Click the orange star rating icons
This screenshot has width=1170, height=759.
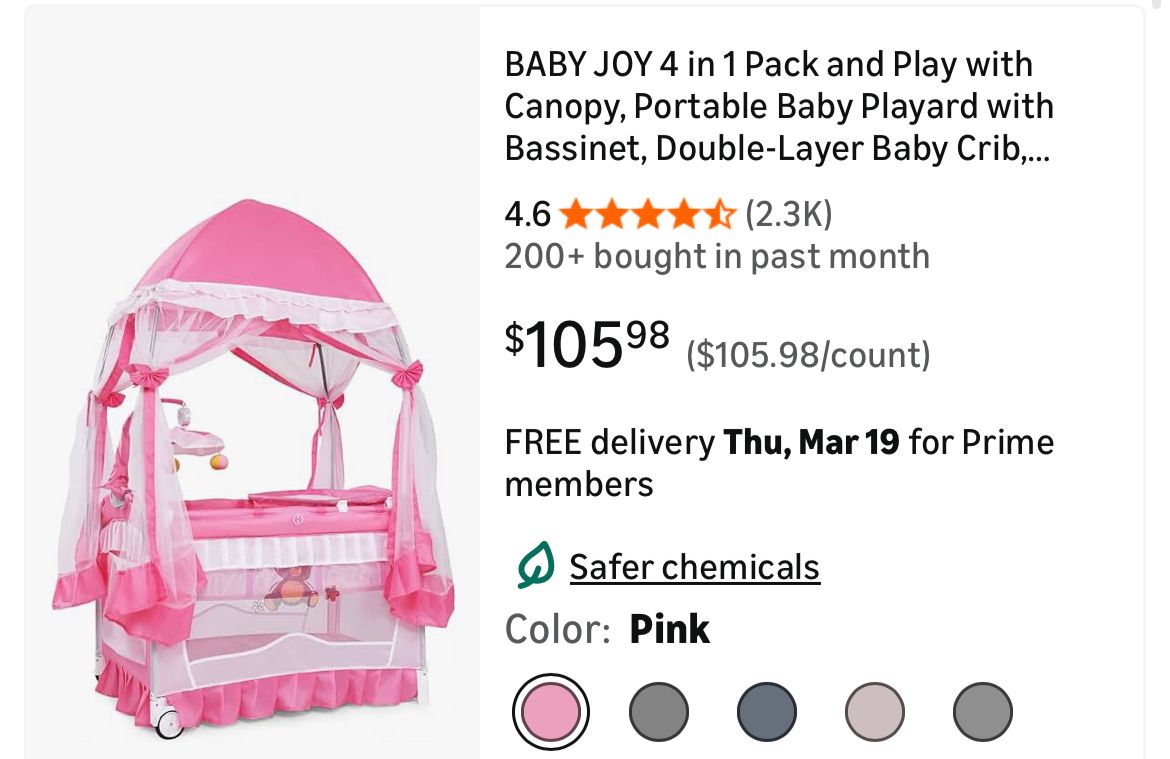[x=647, y=214]
